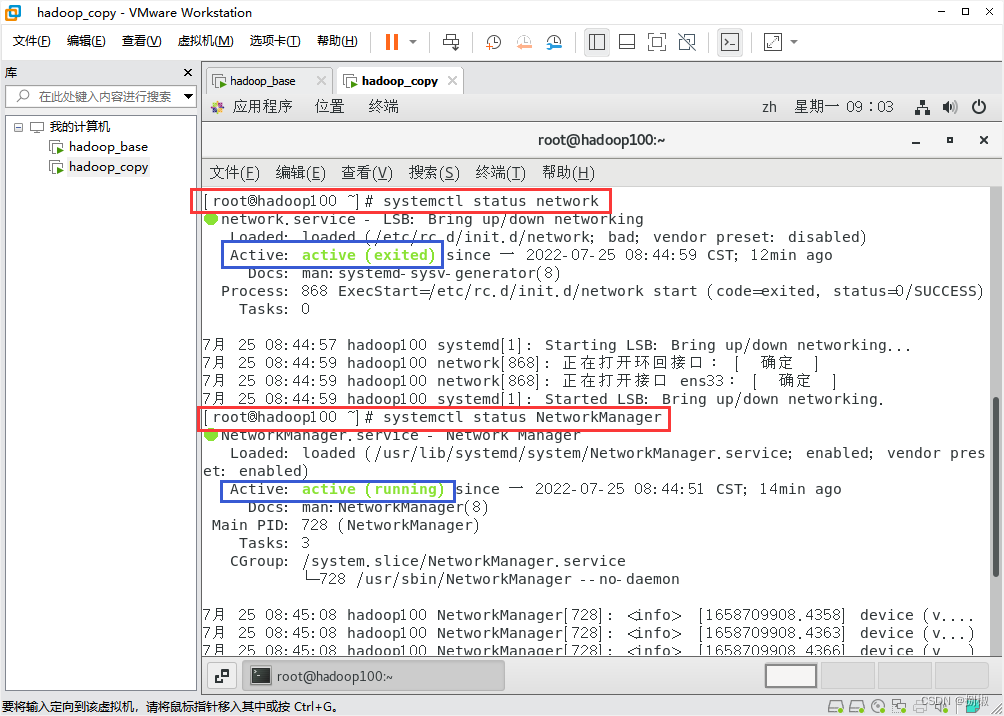Click the 'active (running)' status text
Screen dimensions: 1004x716
(x=373, y=489)
